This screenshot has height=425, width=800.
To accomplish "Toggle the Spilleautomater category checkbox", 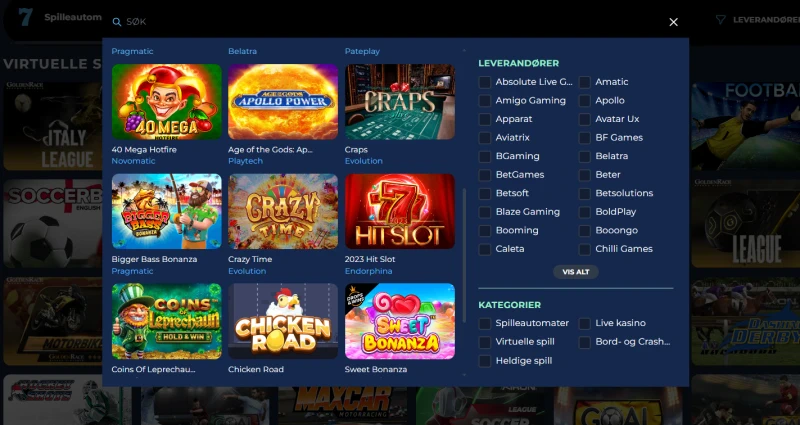I will [x=485, y=324].
